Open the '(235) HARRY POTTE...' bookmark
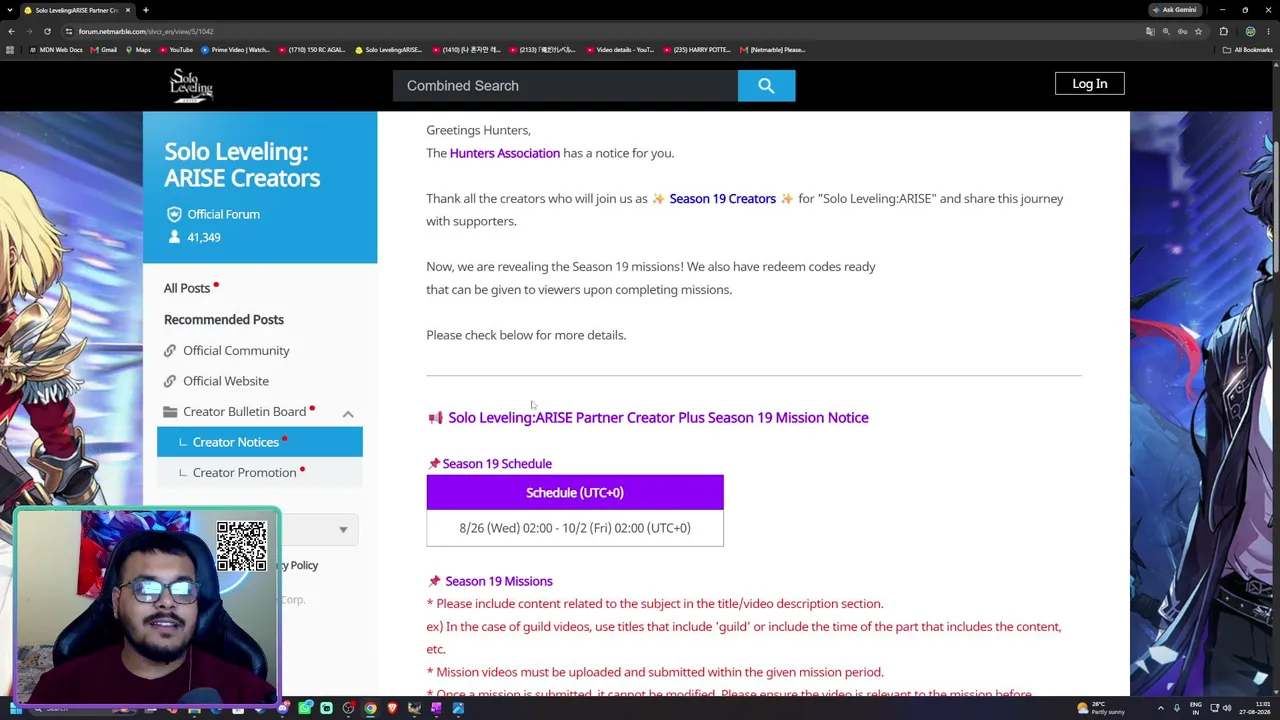This screenshot has width=1280, height=720. coord(697,50)
